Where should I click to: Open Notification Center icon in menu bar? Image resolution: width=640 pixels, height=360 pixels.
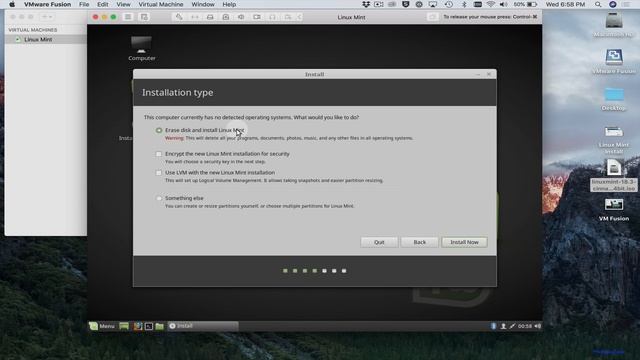tap(626, 4)
